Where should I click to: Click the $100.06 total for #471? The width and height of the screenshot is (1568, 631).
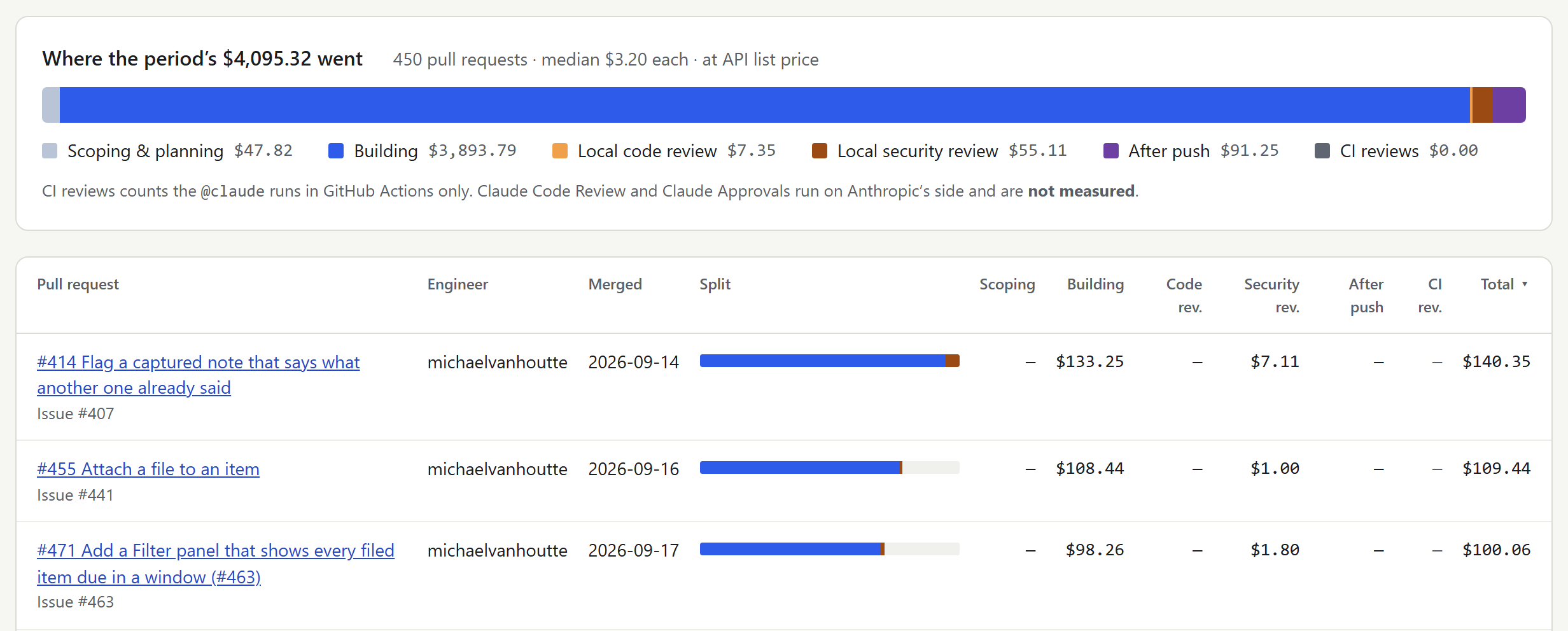1496,550
